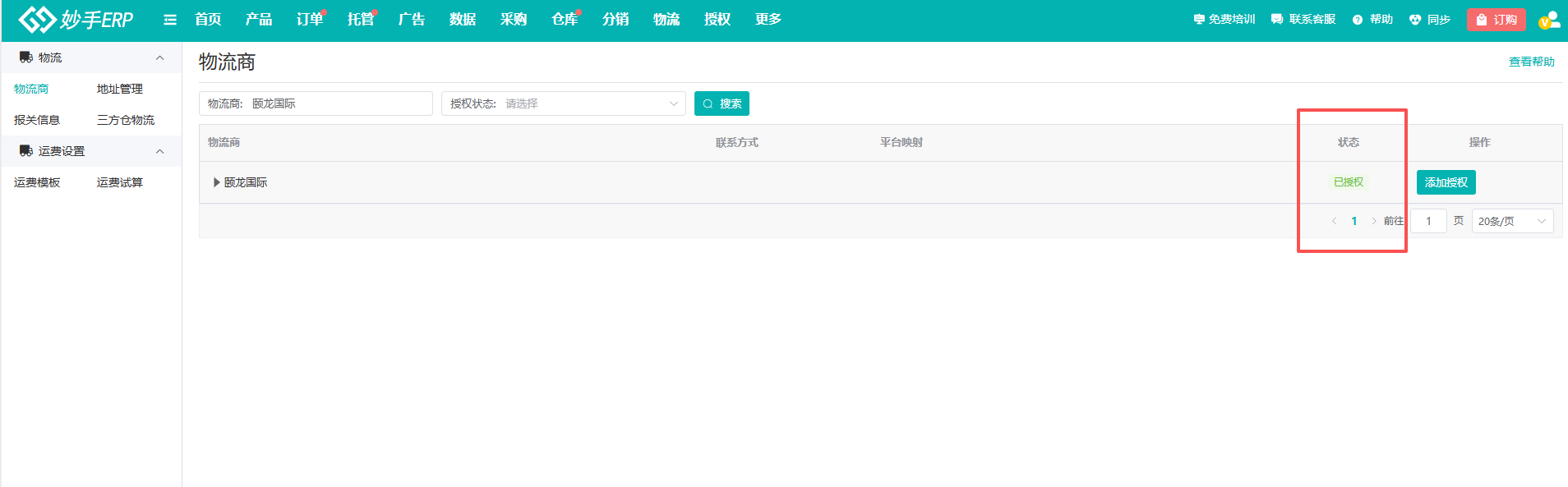Click the 妙手ERP logo
The width and height of the screenshot is (1568, 487).
(x=76, y=19)
